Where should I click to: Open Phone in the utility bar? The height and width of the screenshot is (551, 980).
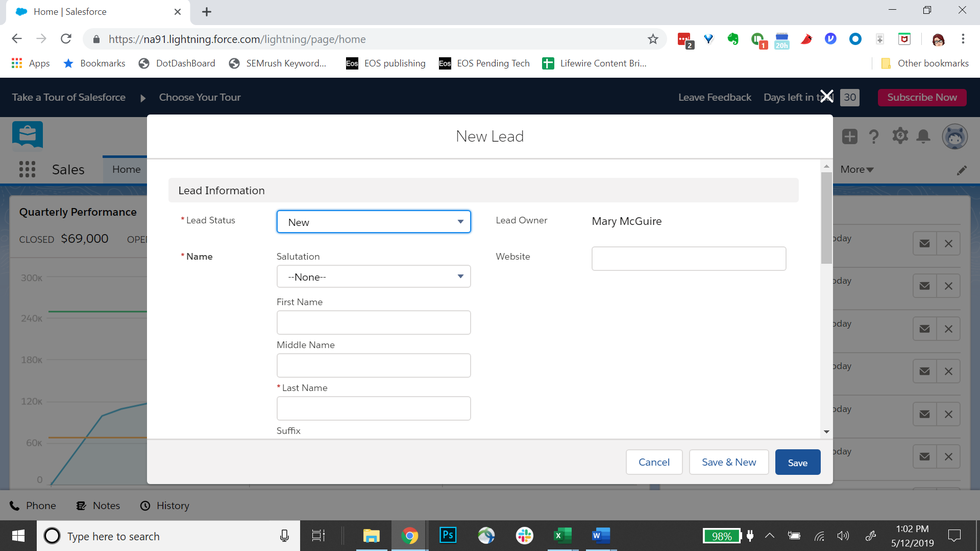click(x=32, y=506)
